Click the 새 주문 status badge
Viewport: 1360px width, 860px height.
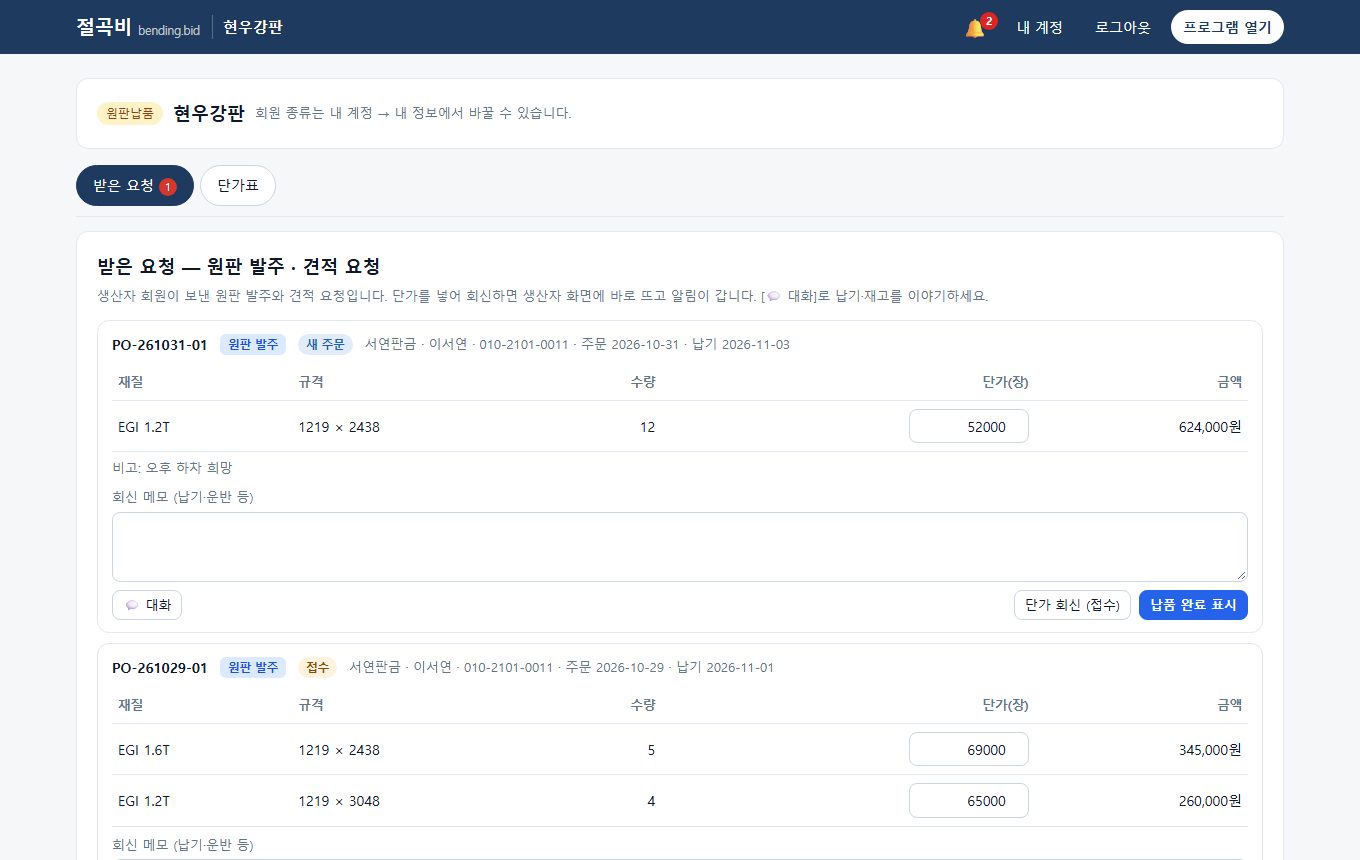coord(325,345)
